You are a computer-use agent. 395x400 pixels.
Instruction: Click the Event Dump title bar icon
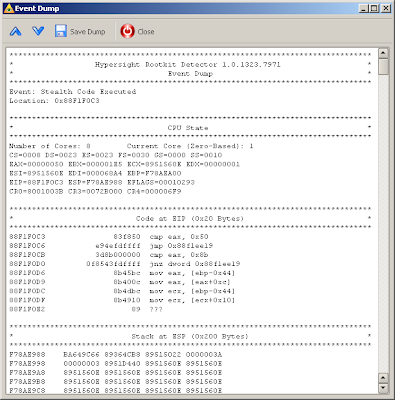[9, 9]
